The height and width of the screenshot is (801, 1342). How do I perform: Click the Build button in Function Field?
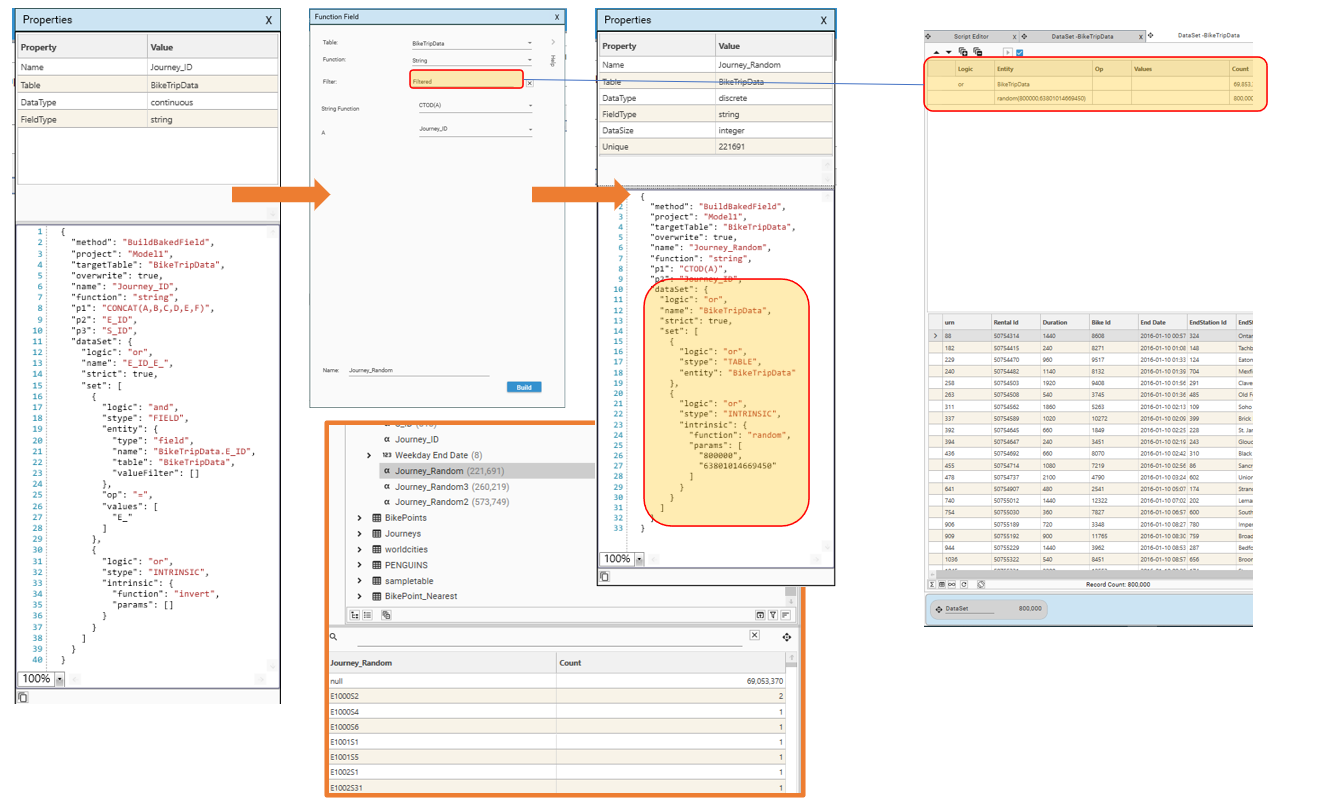pyautogui.click(x=524, y=387)
